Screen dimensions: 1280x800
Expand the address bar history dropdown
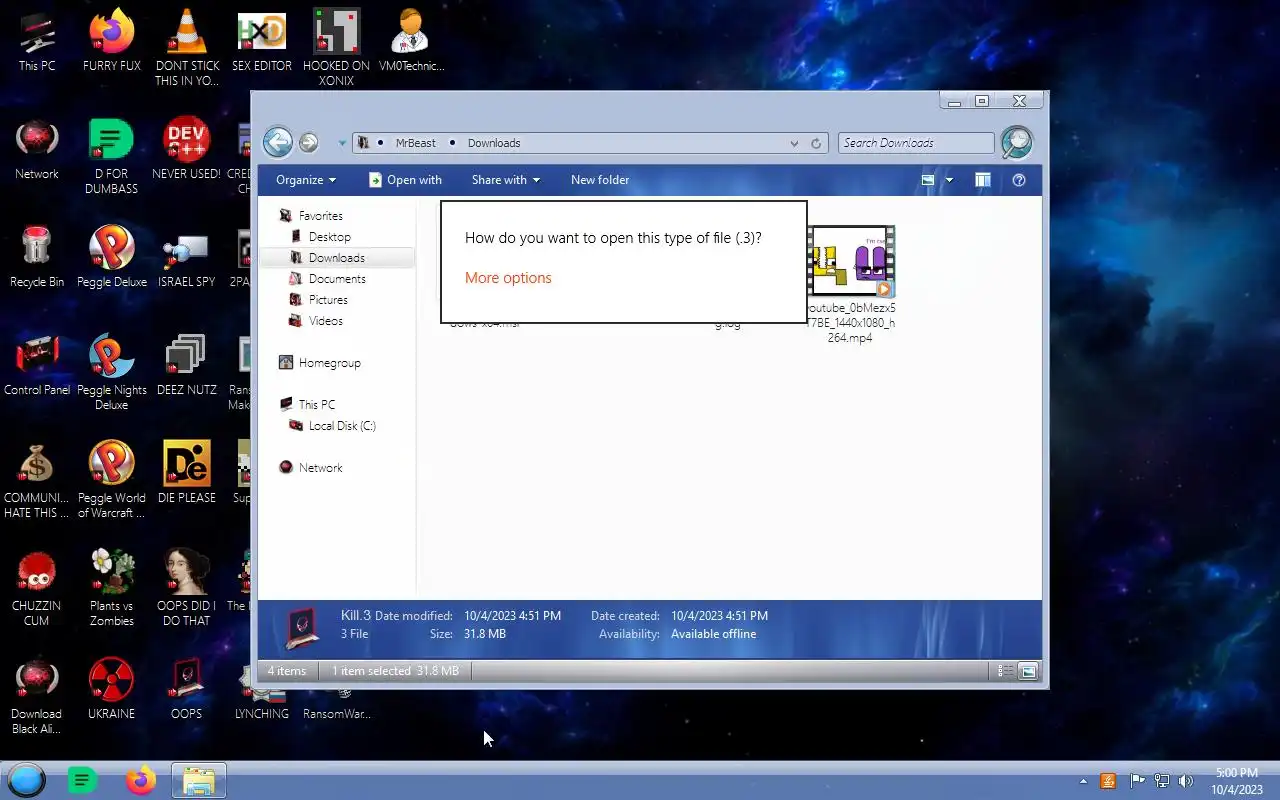pos(794,143)
